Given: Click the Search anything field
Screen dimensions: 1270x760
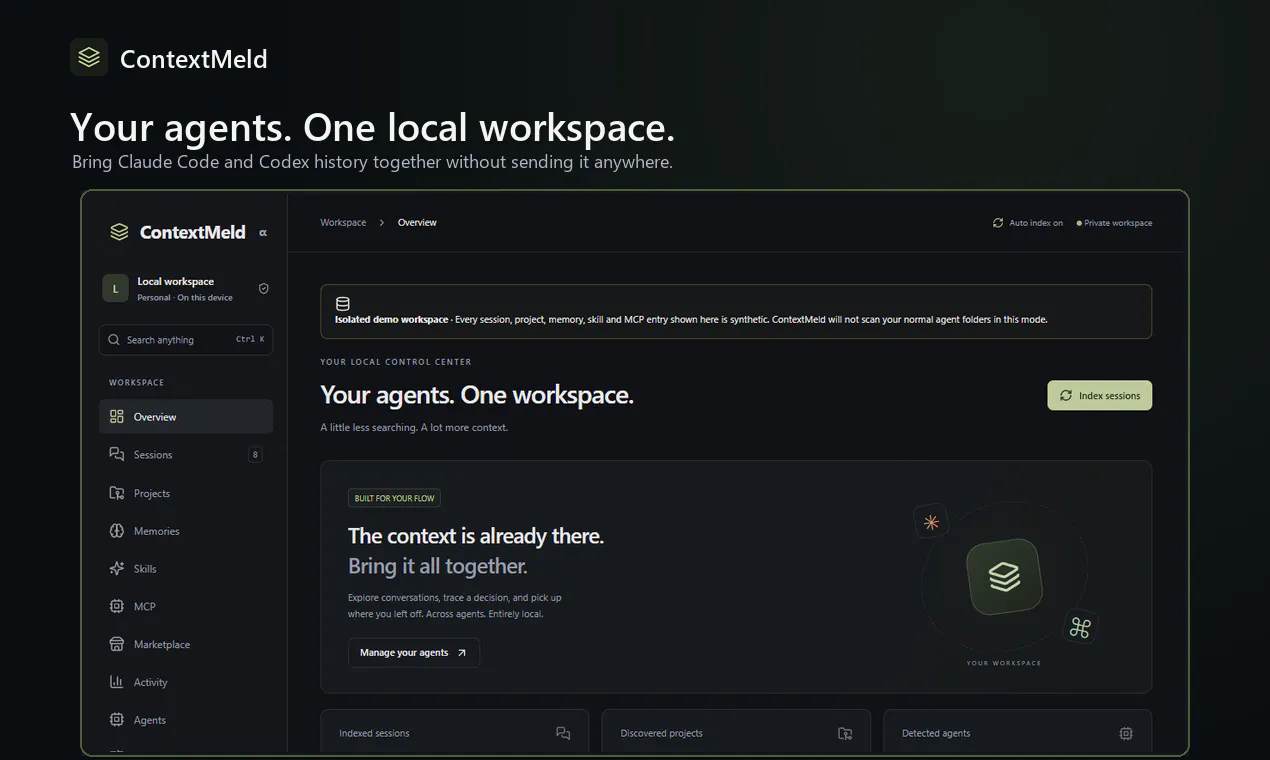Looking at the screenshot, I should [186, 340].
